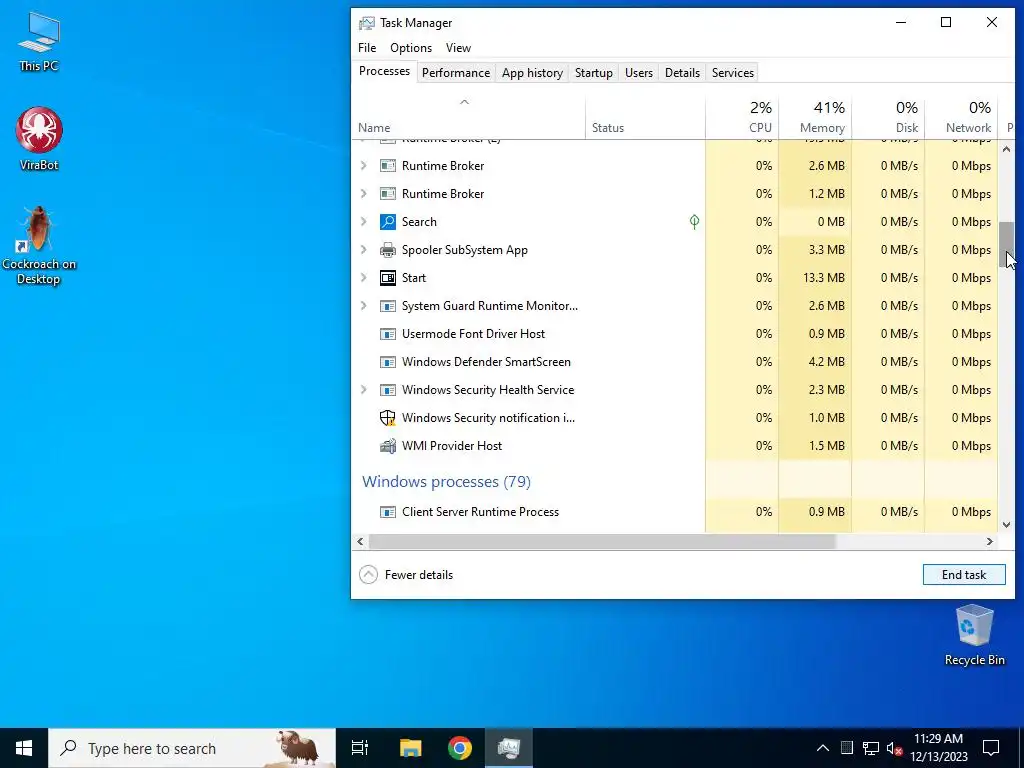Click the Windows processes (79) group header
This screenshot has width=1024, height=768.
pyautogui.click(x=446, y=482)
